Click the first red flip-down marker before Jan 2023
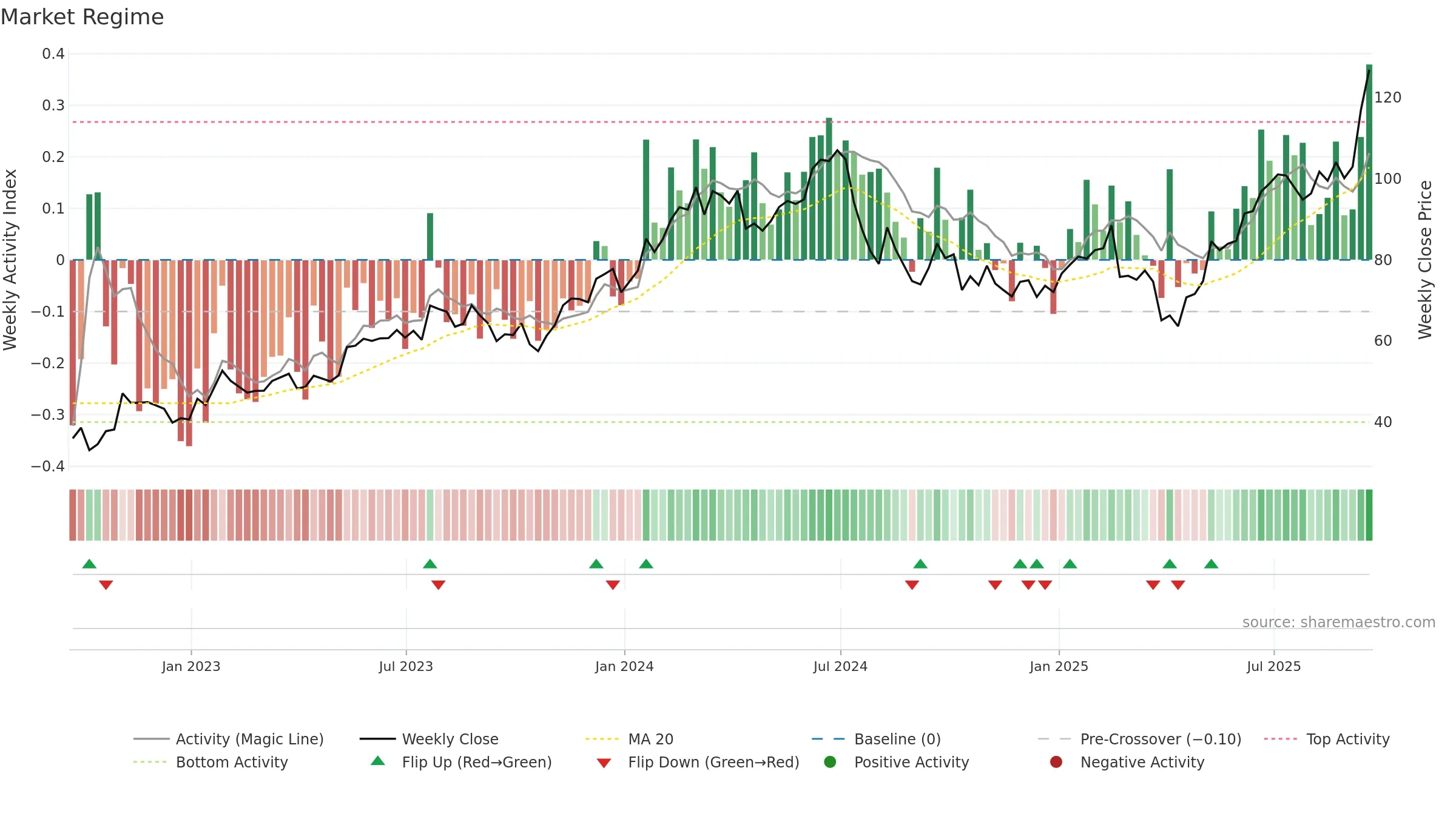This screenshot has height=819, width=1456. (106, 585)
